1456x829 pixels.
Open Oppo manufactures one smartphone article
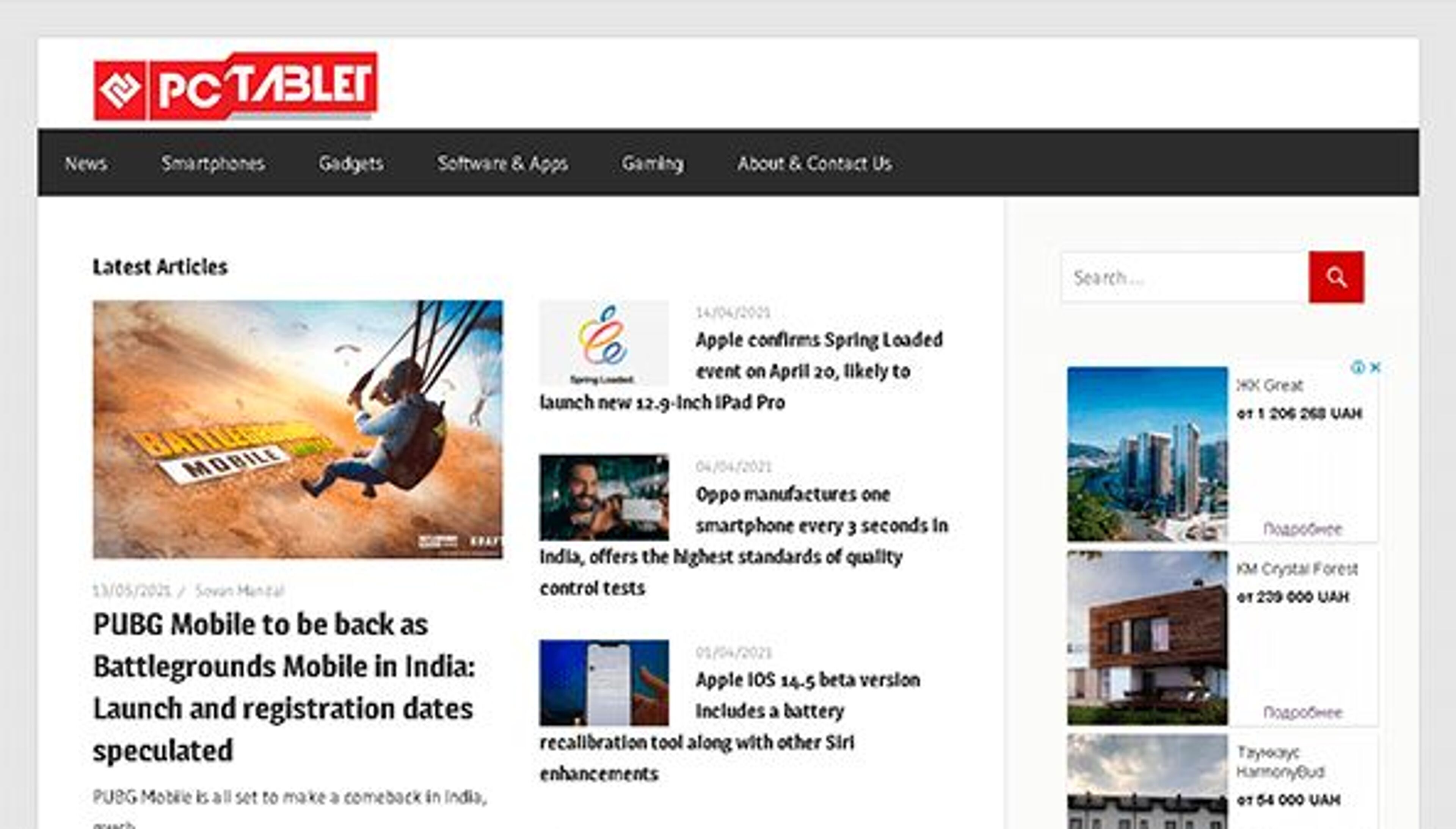(x=744, y=541)
